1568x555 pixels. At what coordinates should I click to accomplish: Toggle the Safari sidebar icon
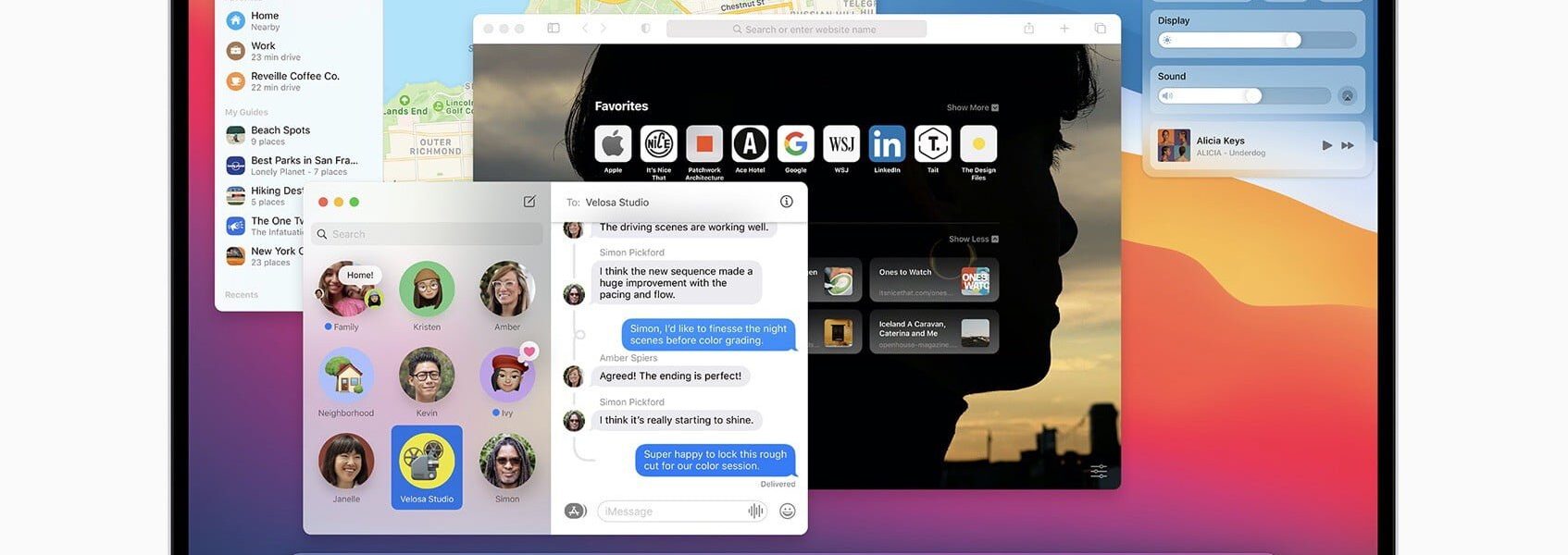click(x=554, y=29)
